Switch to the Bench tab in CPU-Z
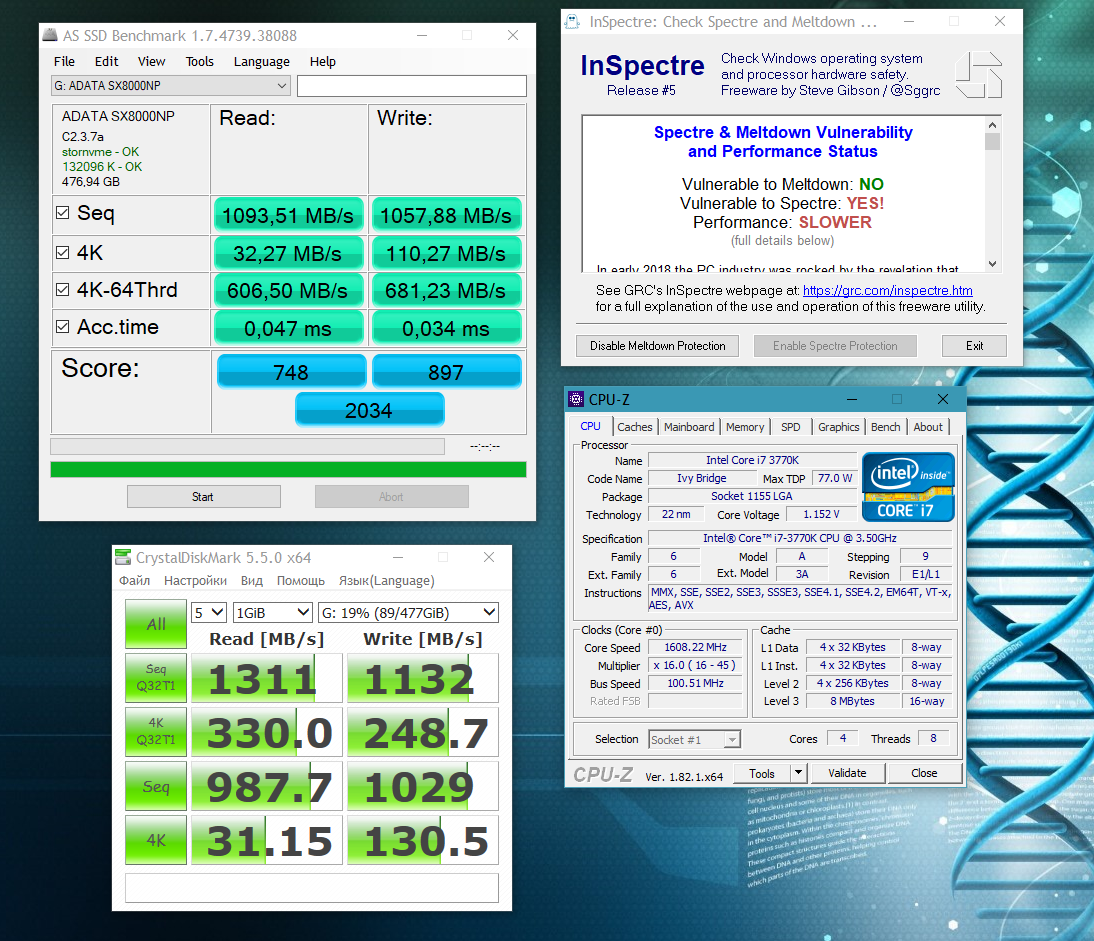 tap(885, 427)
